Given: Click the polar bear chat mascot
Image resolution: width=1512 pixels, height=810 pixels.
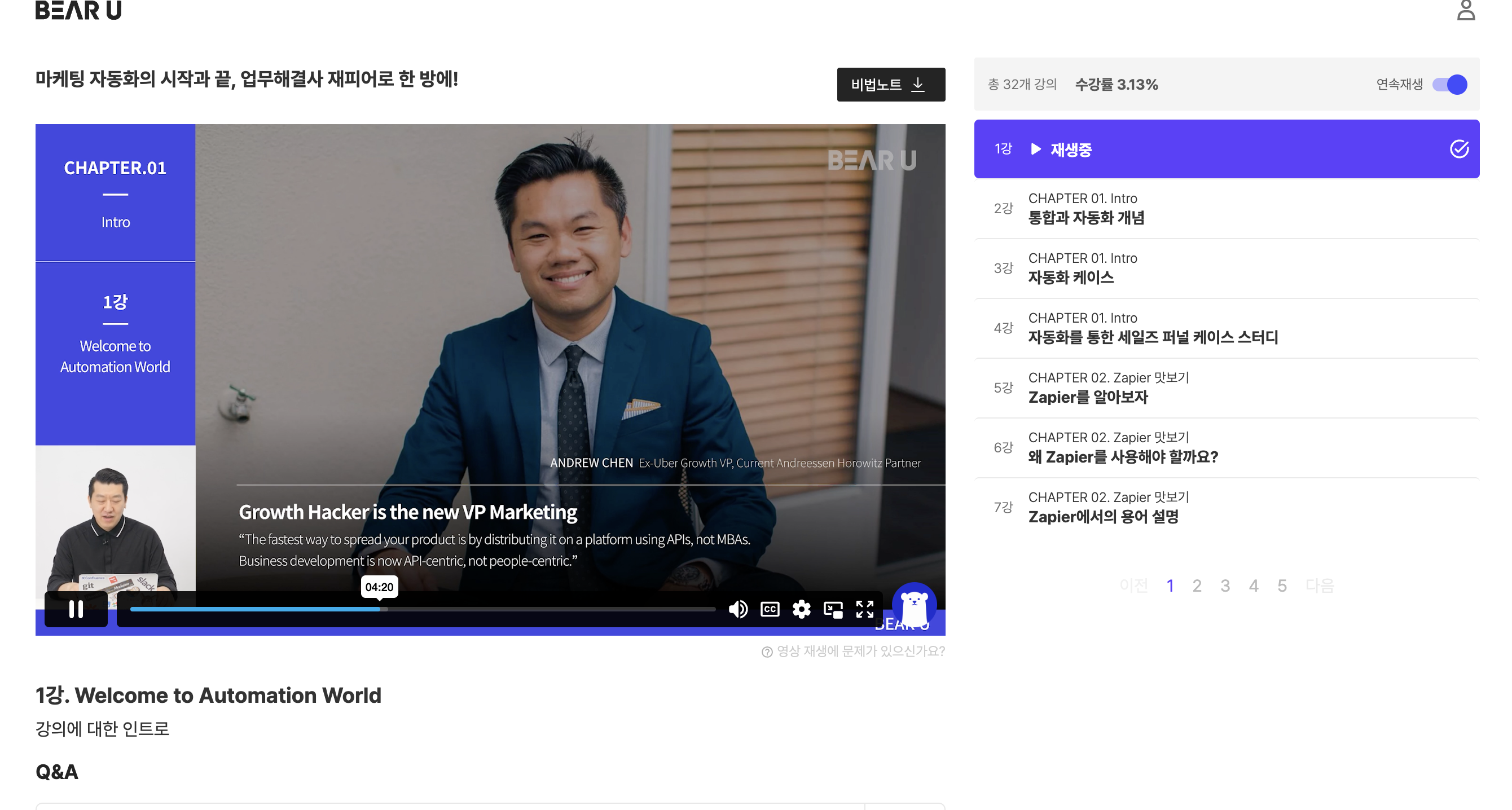Looking at the screenshot, I should tap(914, 606).
